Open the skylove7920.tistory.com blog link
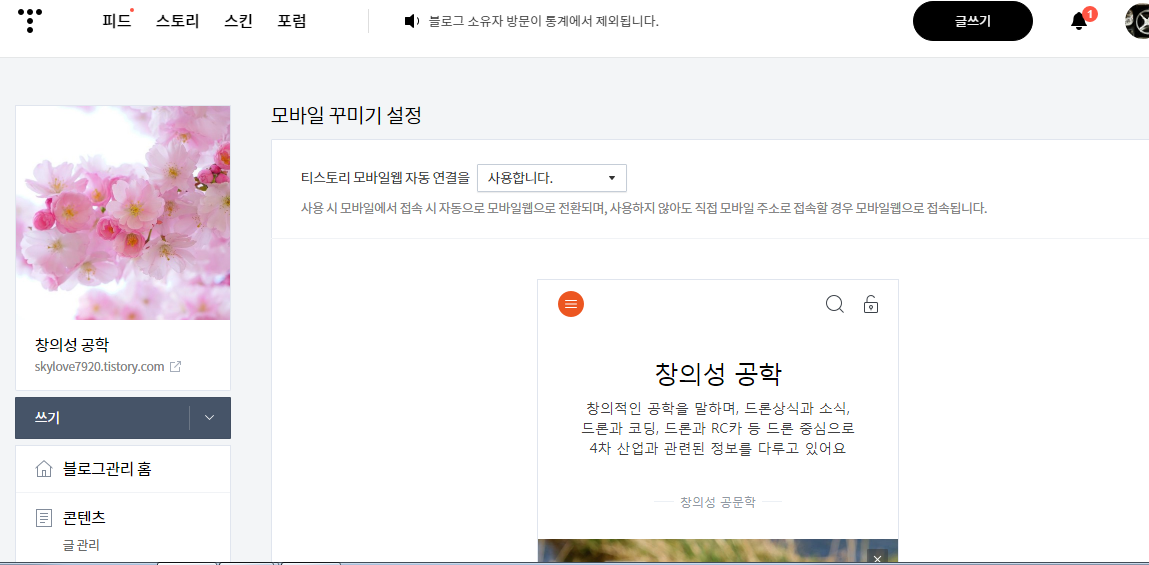This screenshot has width=1149, height=565. (99, 366)
